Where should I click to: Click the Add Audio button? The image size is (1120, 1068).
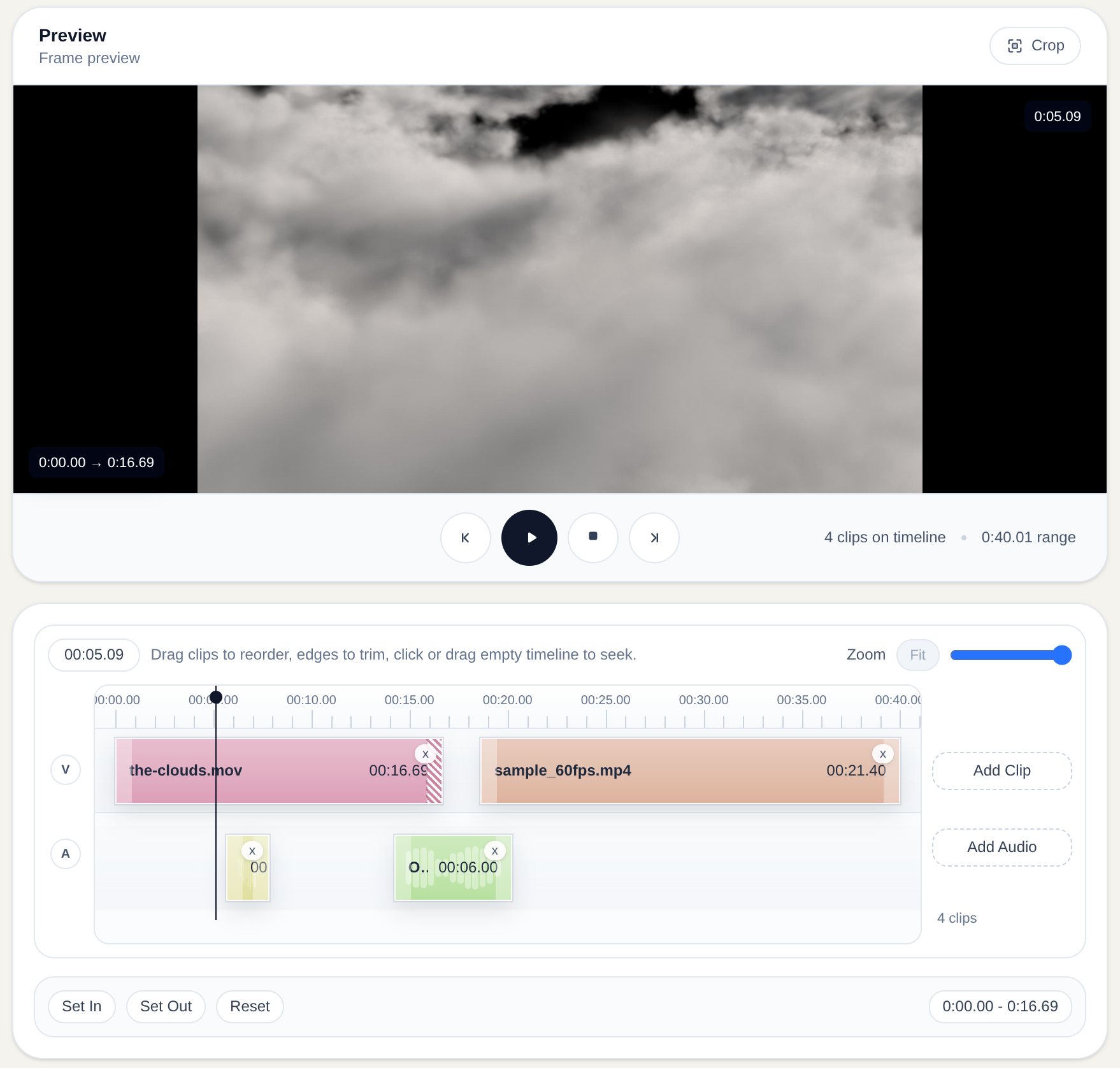1002,848
